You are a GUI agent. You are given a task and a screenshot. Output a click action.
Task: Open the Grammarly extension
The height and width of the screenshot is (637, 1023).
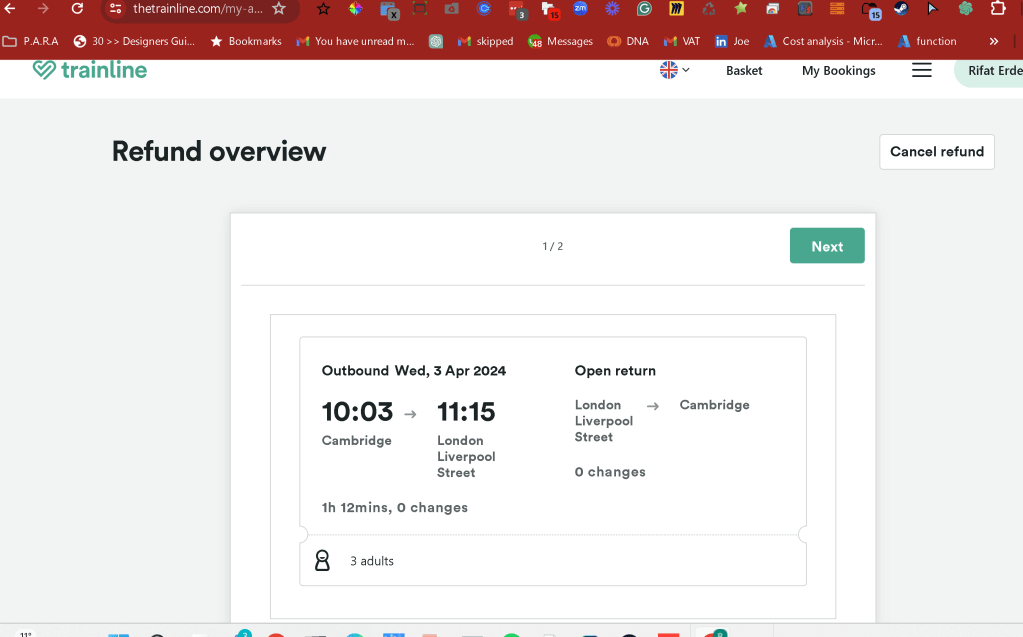[644, 8]
